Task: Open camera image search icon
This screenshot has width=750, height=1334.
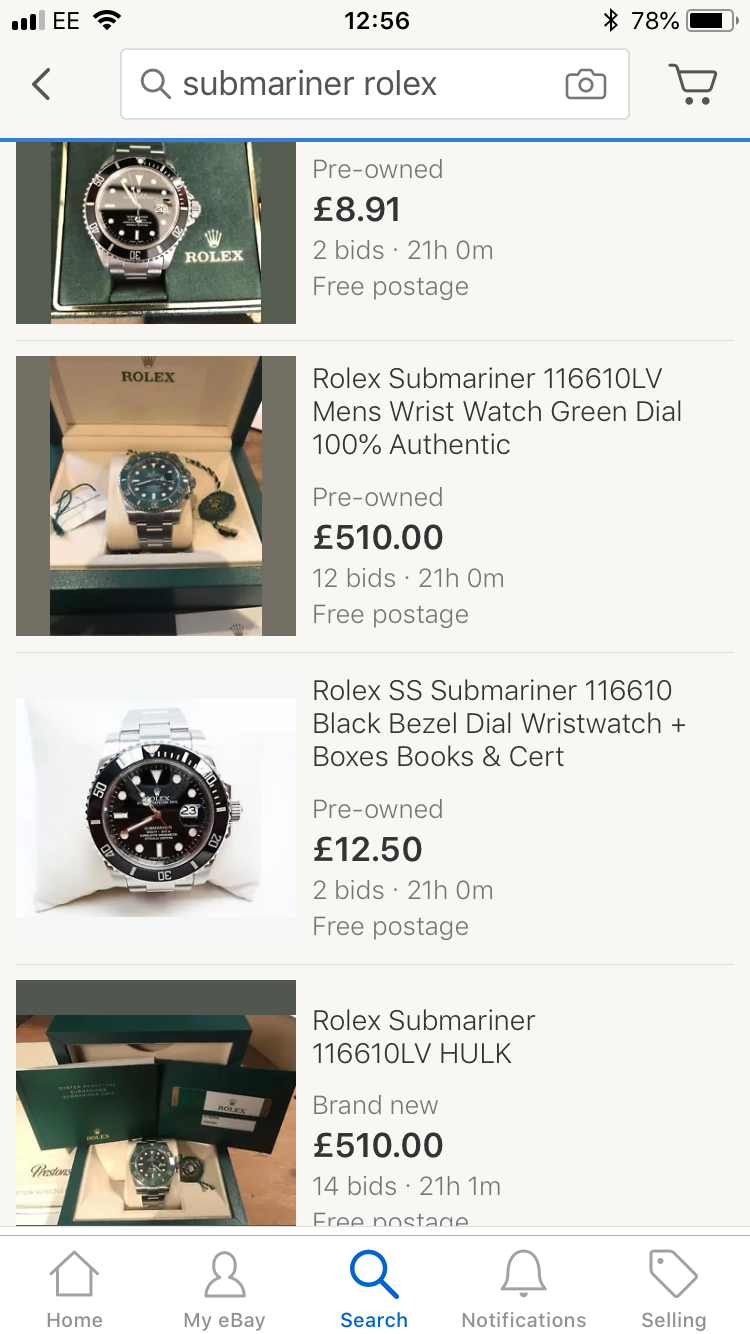Action: [x=585, y=84]
